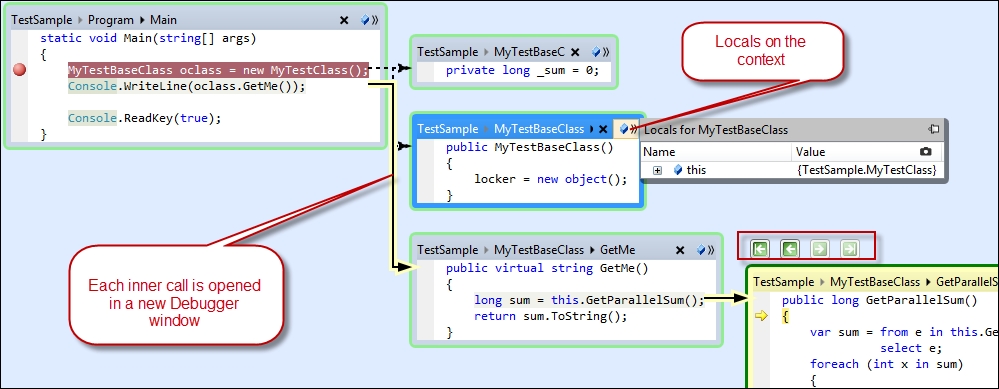This screenshot has width=999, height=389.
Task: Select the MyTestBaseClass breadcrumb in GetParallelSum window
Action: coord(875,281)
